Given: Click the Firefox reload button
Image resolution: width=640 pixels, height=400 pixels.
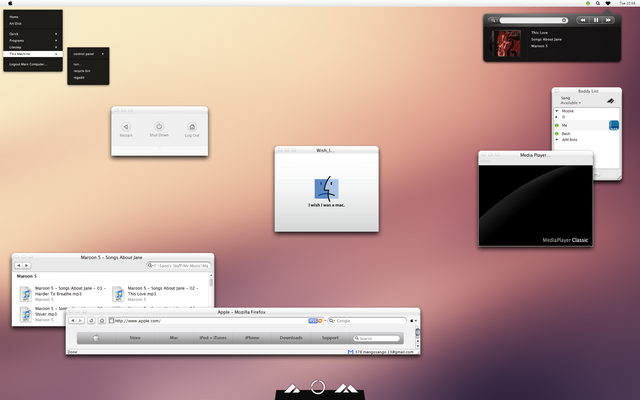Looking at the screenshot, I should (x=91, y=321).
